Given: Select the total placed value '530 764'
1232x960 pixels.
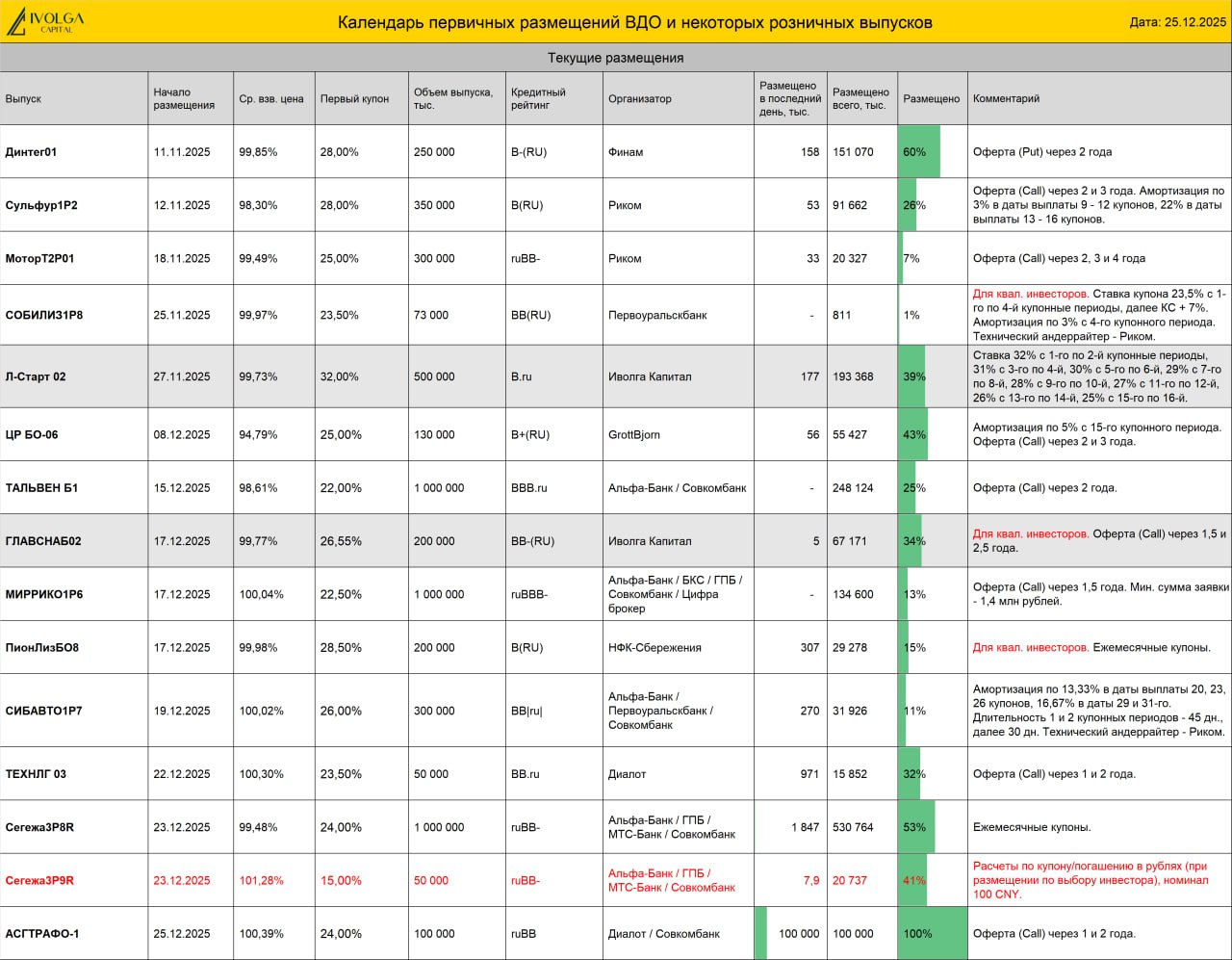Looking at the screenshot, I should (853, 827).
